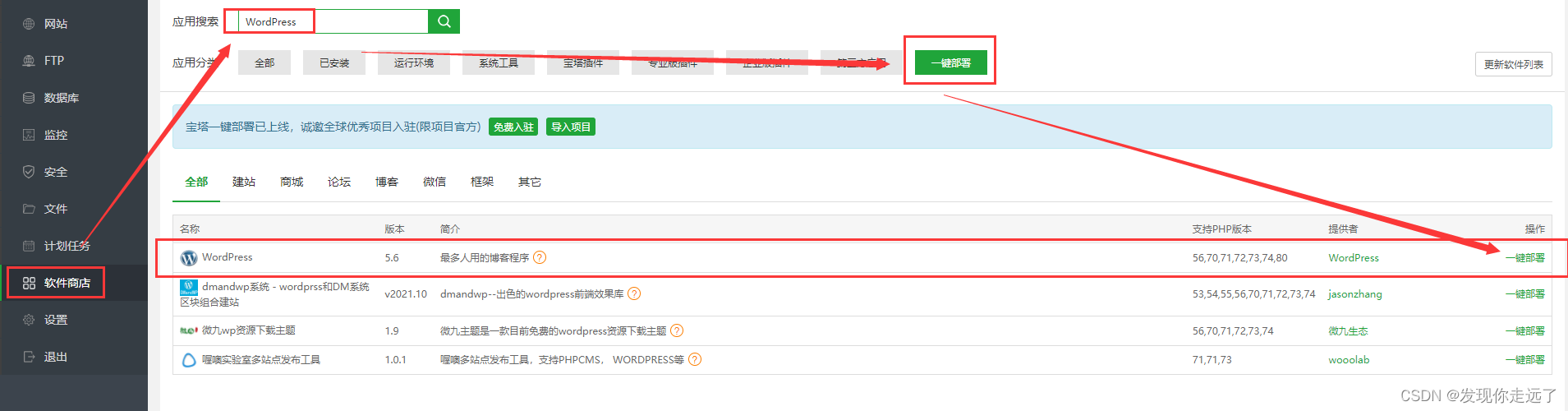Click 一键部署 link in 喔噢实验室 row

pos(1525,359)
